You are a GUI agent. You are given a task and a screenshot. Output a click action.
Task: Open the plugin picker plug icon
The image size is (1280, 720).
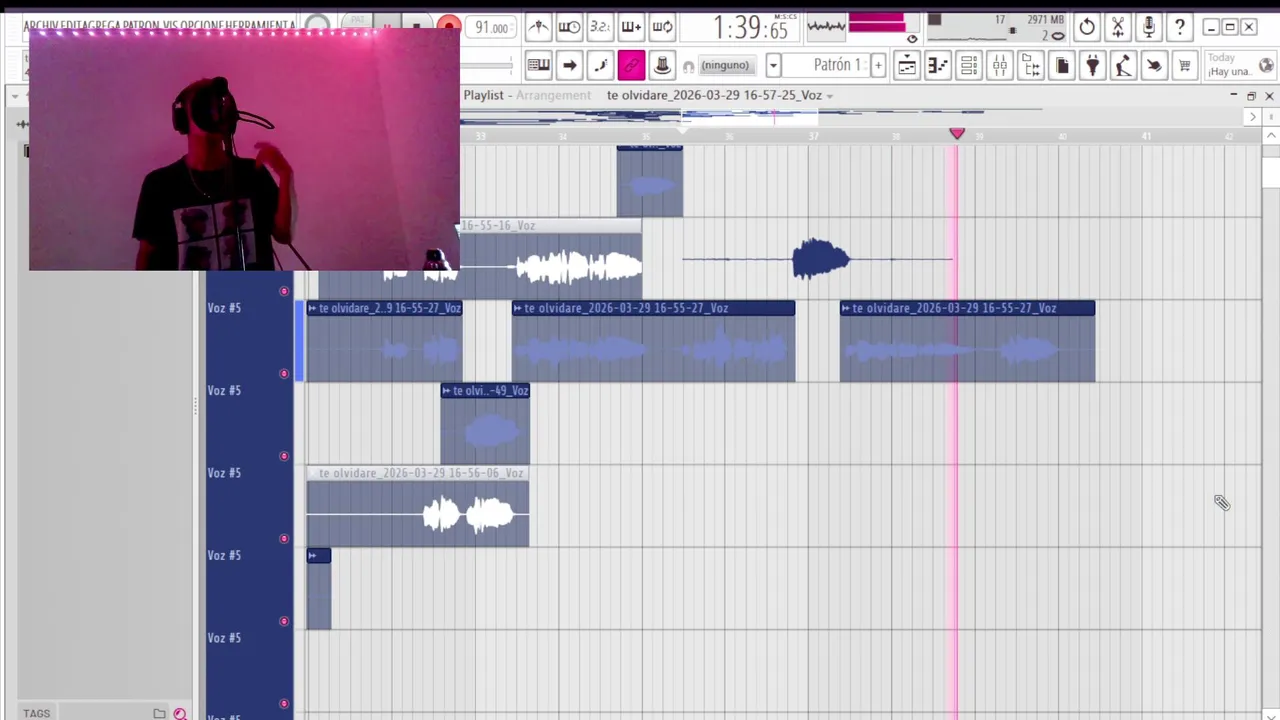coord(1093,66)
